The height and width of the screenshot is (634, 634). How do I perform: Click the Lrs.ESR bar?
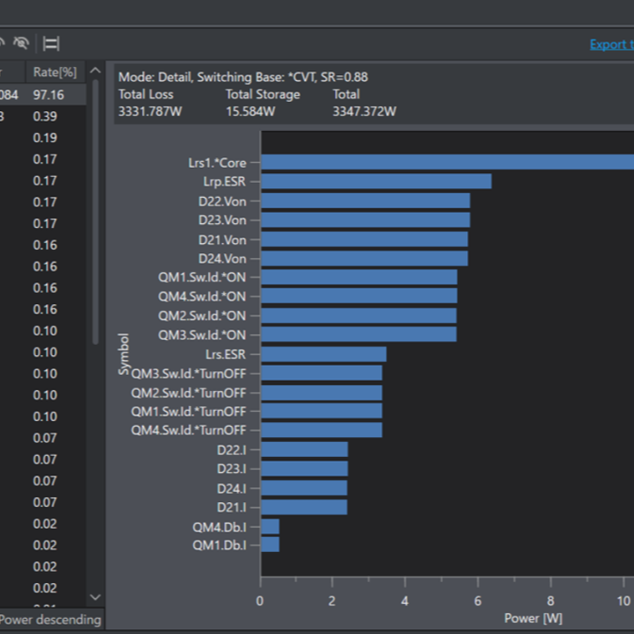pos(323,354)
